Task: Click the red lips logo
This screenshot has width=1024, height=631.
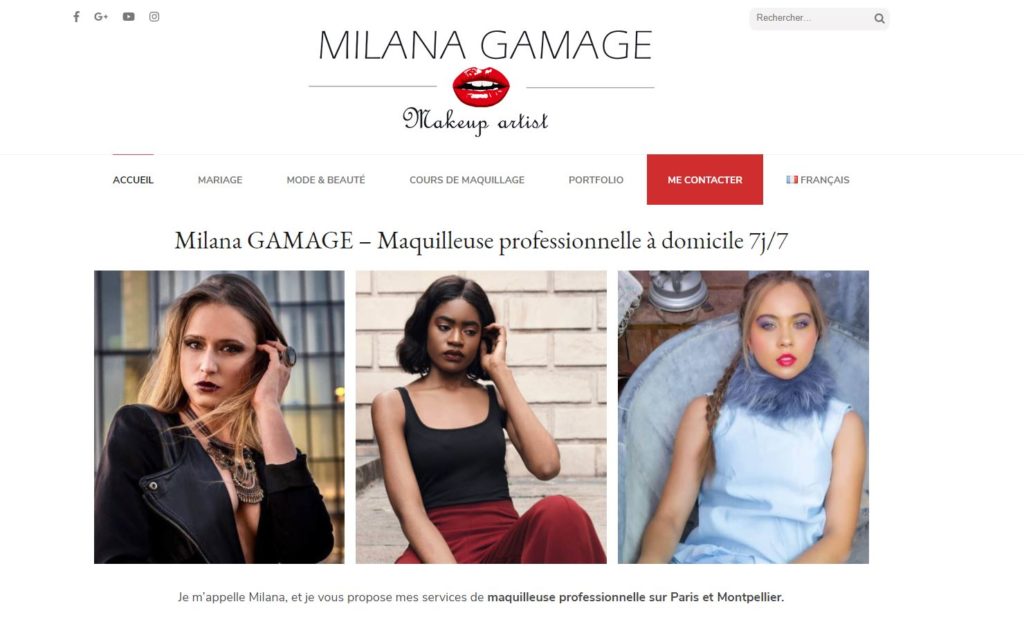Action: (481, 87)
